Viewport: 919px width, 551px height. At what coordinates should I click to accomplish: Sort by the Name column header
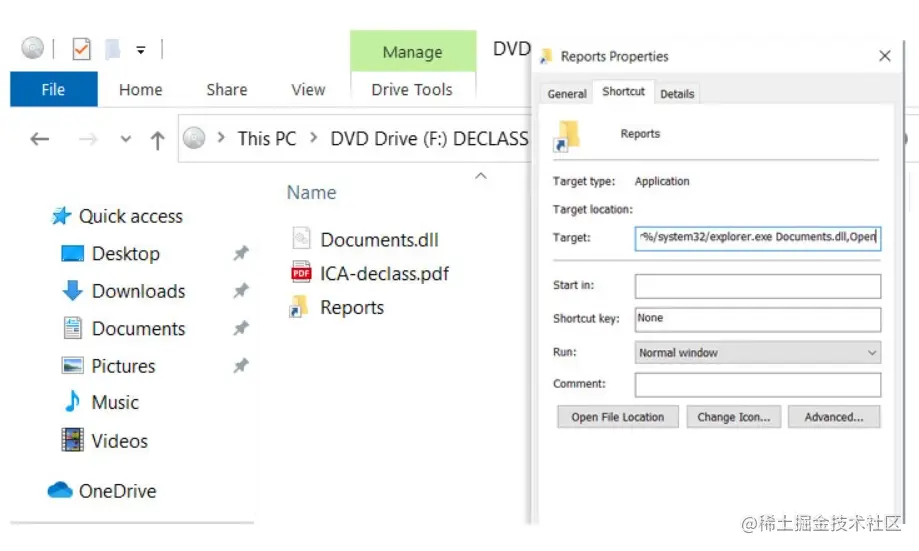pos(311,192)
